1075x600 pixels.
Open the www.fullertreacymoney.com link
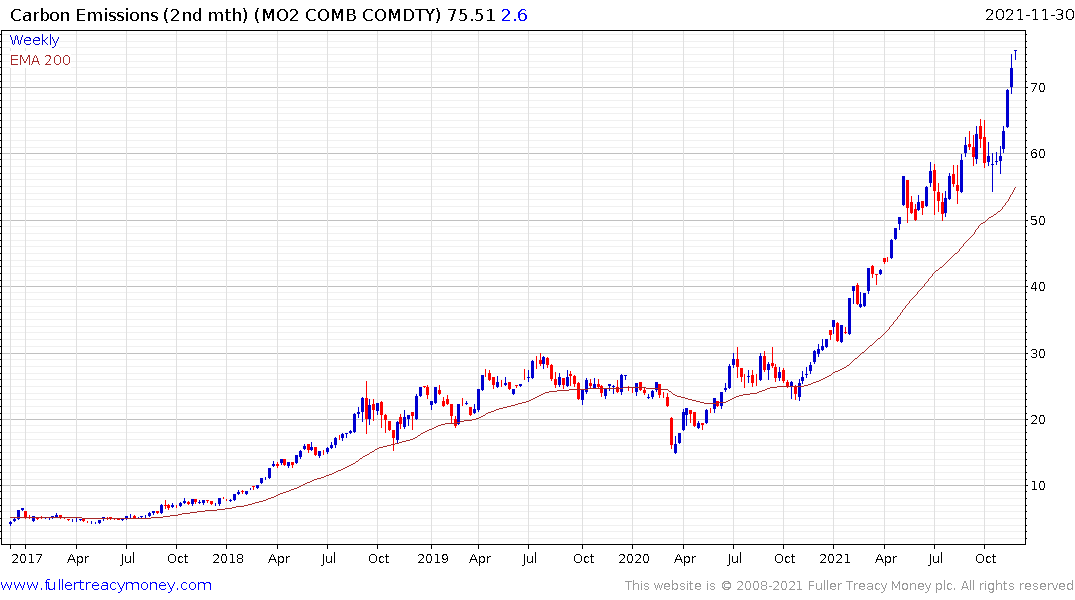pyautogui.click(x=106, y=585)
